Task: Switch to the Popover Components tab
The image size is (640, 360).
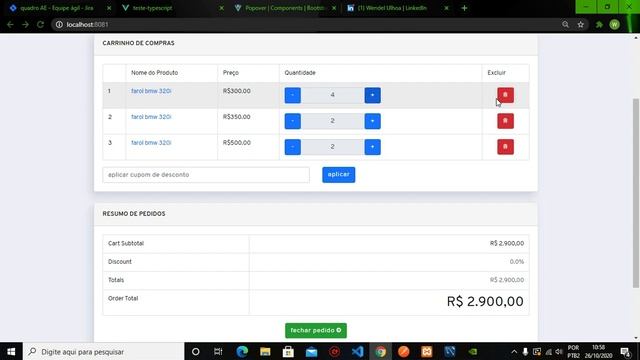Action: pos(284,8)
